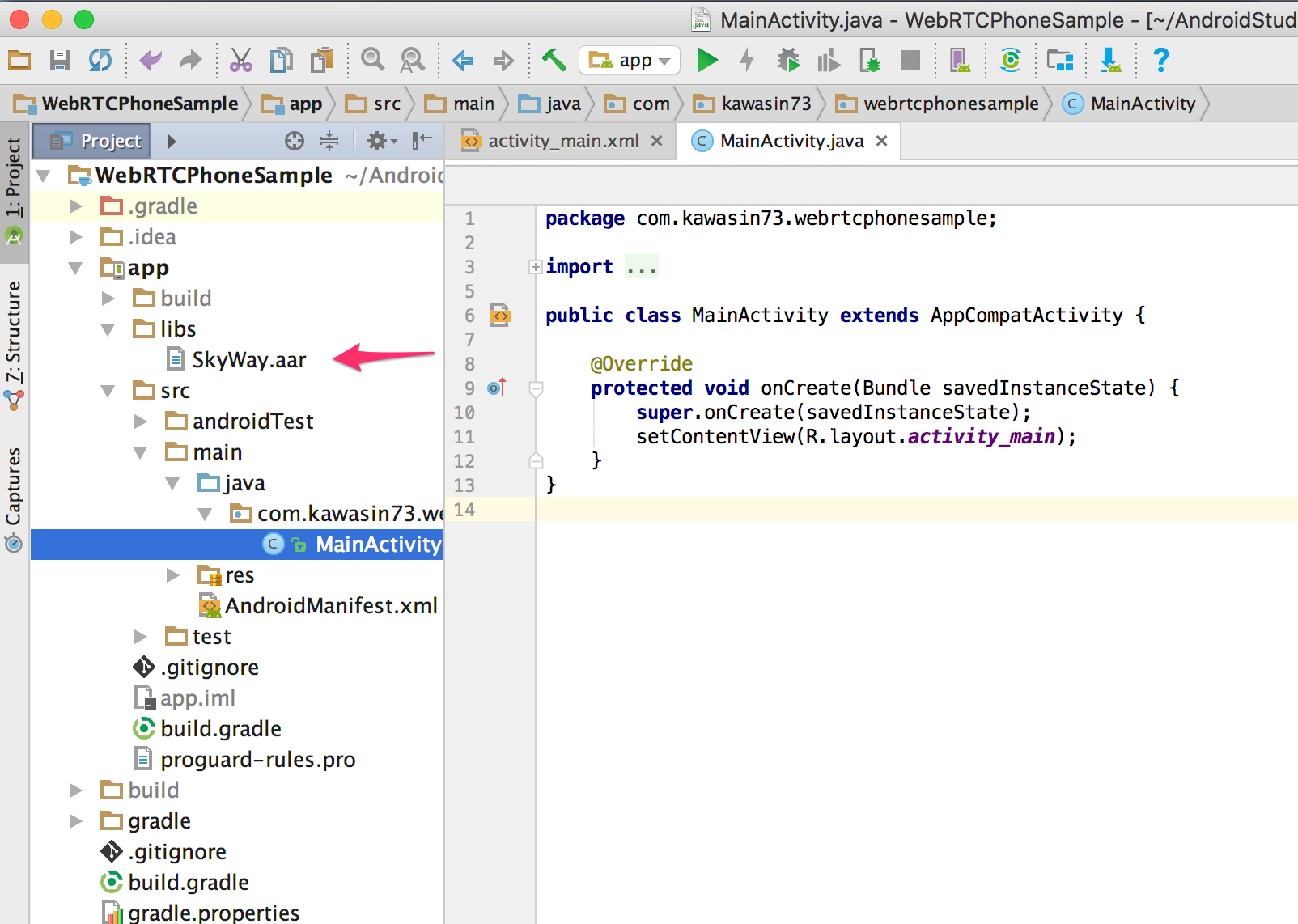Open the AVD Manager

[x=959, y=59]
